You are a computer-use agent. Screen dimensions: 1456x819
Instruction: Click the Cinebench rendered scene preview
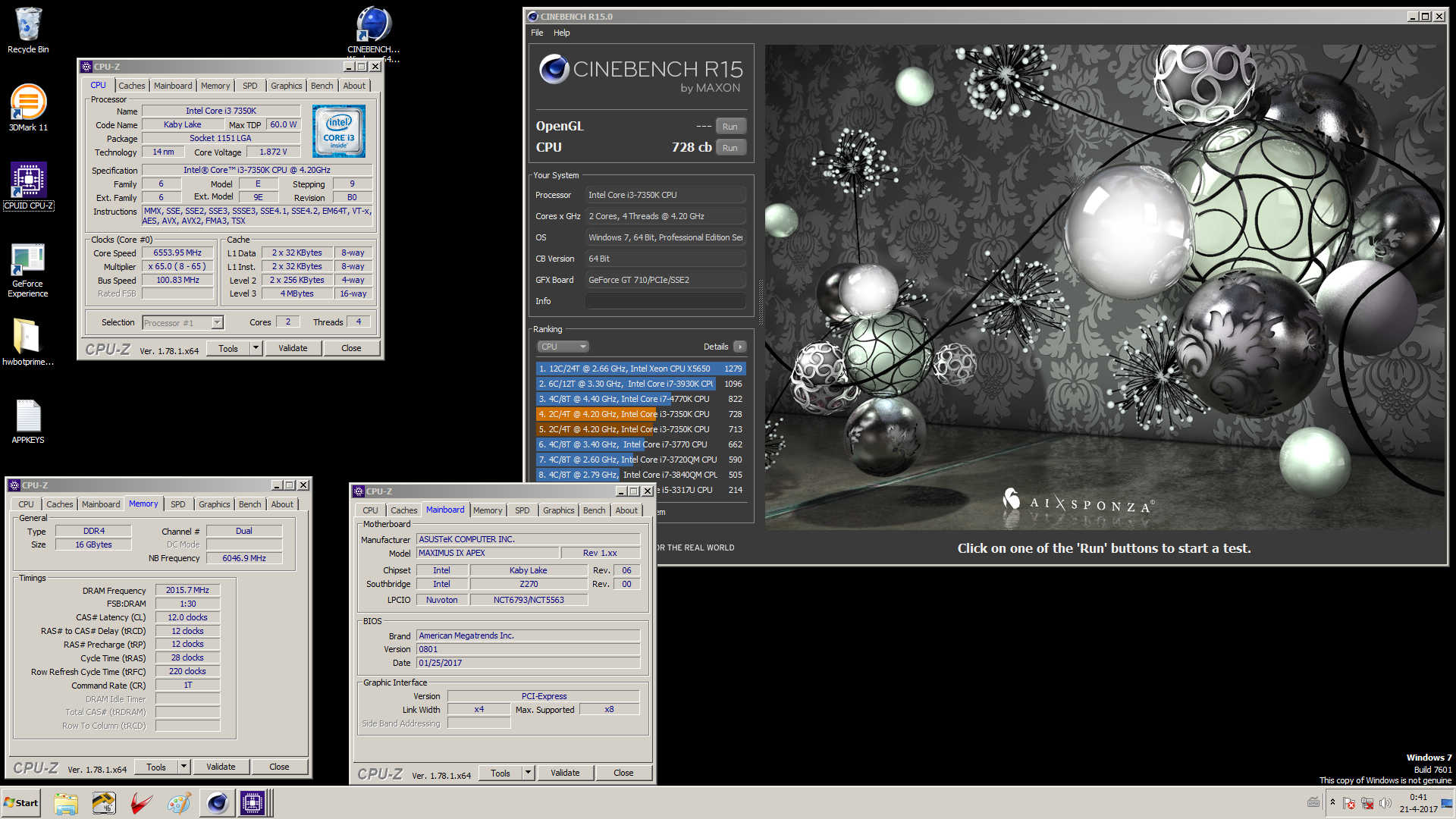coord(1104,287)
